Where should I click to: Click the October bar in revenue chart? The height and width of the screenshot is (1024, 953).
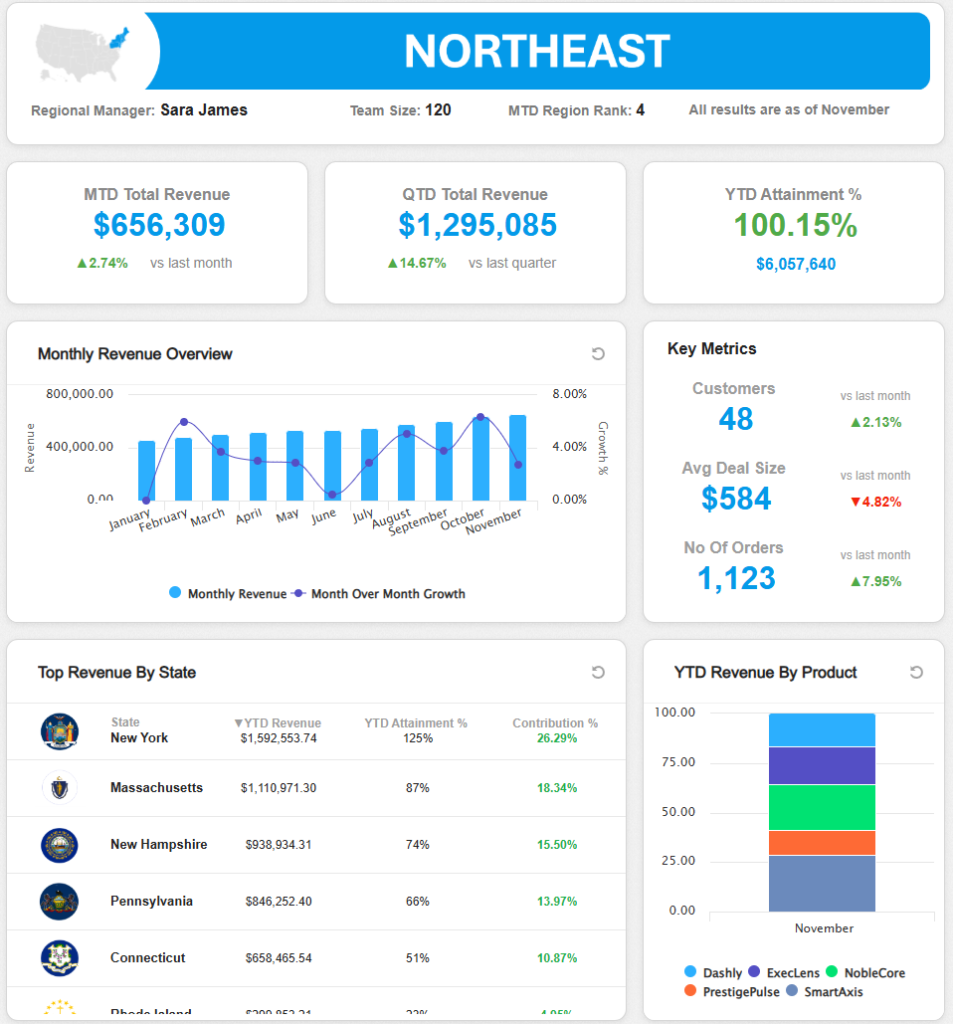481,460
